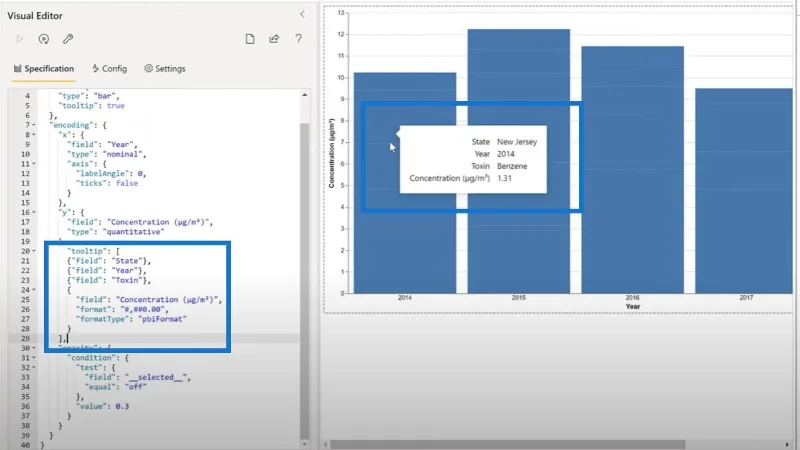
Task: Click the {"field": "Toxin"} code line
Action: click(x=109, y=280)
